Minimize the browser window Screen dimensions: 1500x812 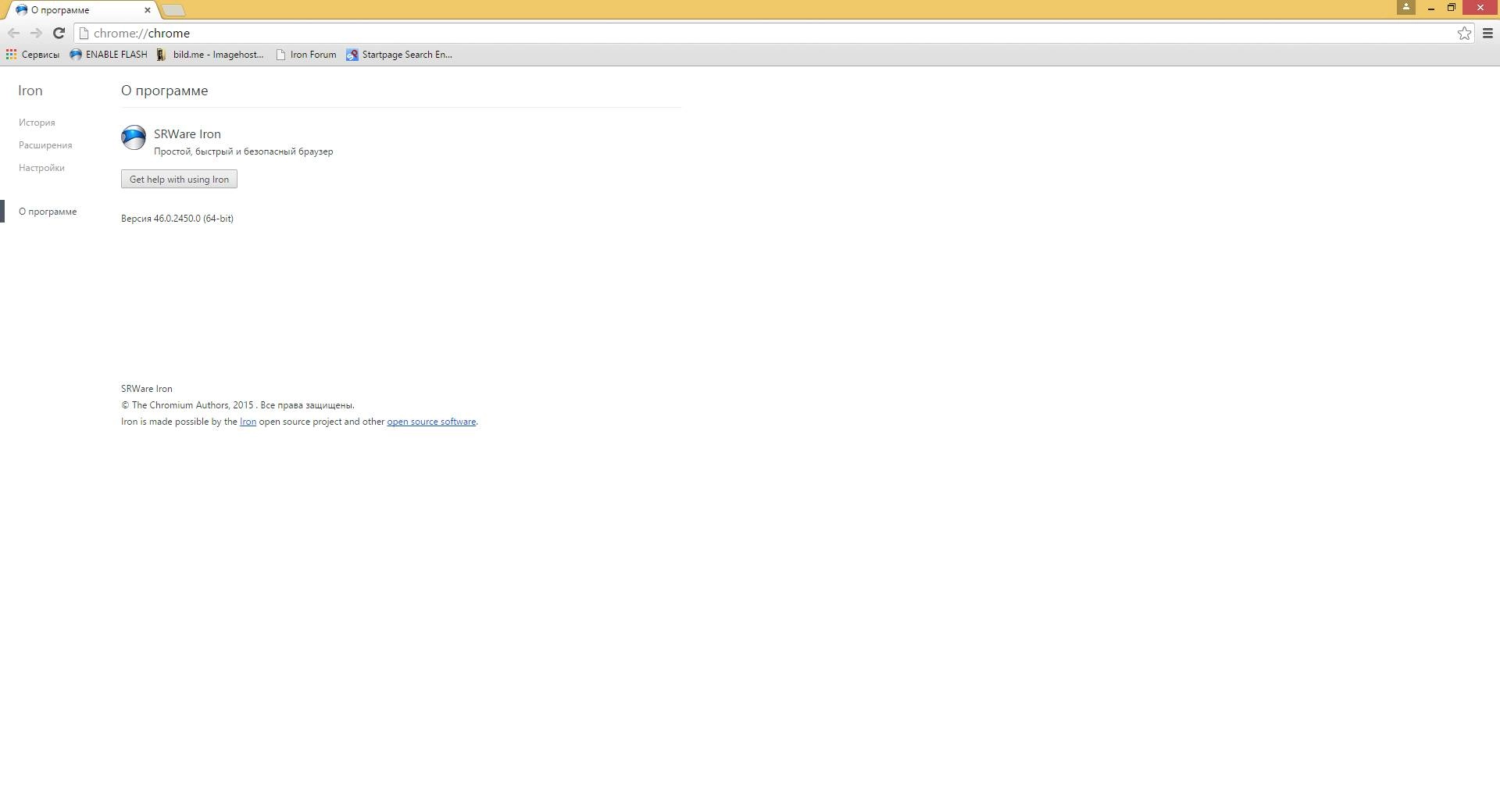pos(1430,8)
